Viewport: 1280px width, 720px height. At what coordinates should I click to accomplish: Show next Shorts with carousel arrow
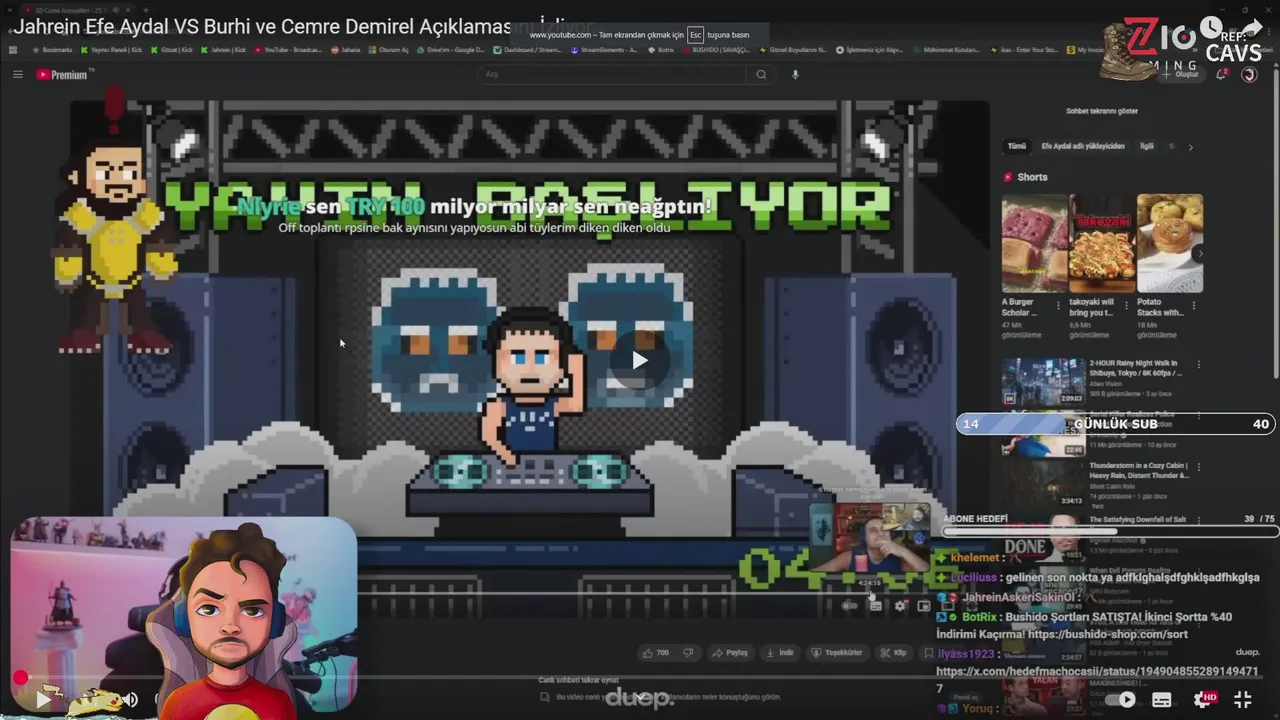pos(1199,254)
